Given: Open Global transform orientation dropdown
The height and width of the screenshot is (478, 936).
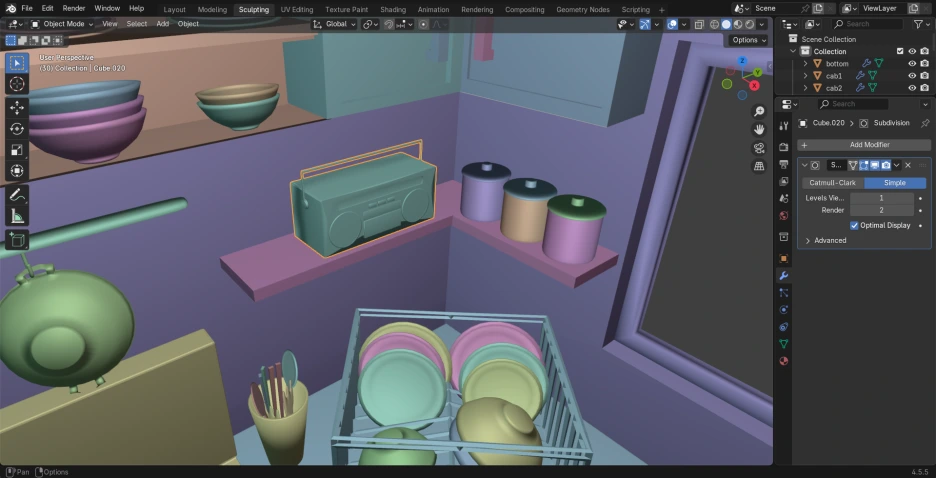Looking at the screenshot, I should [334, 24].
